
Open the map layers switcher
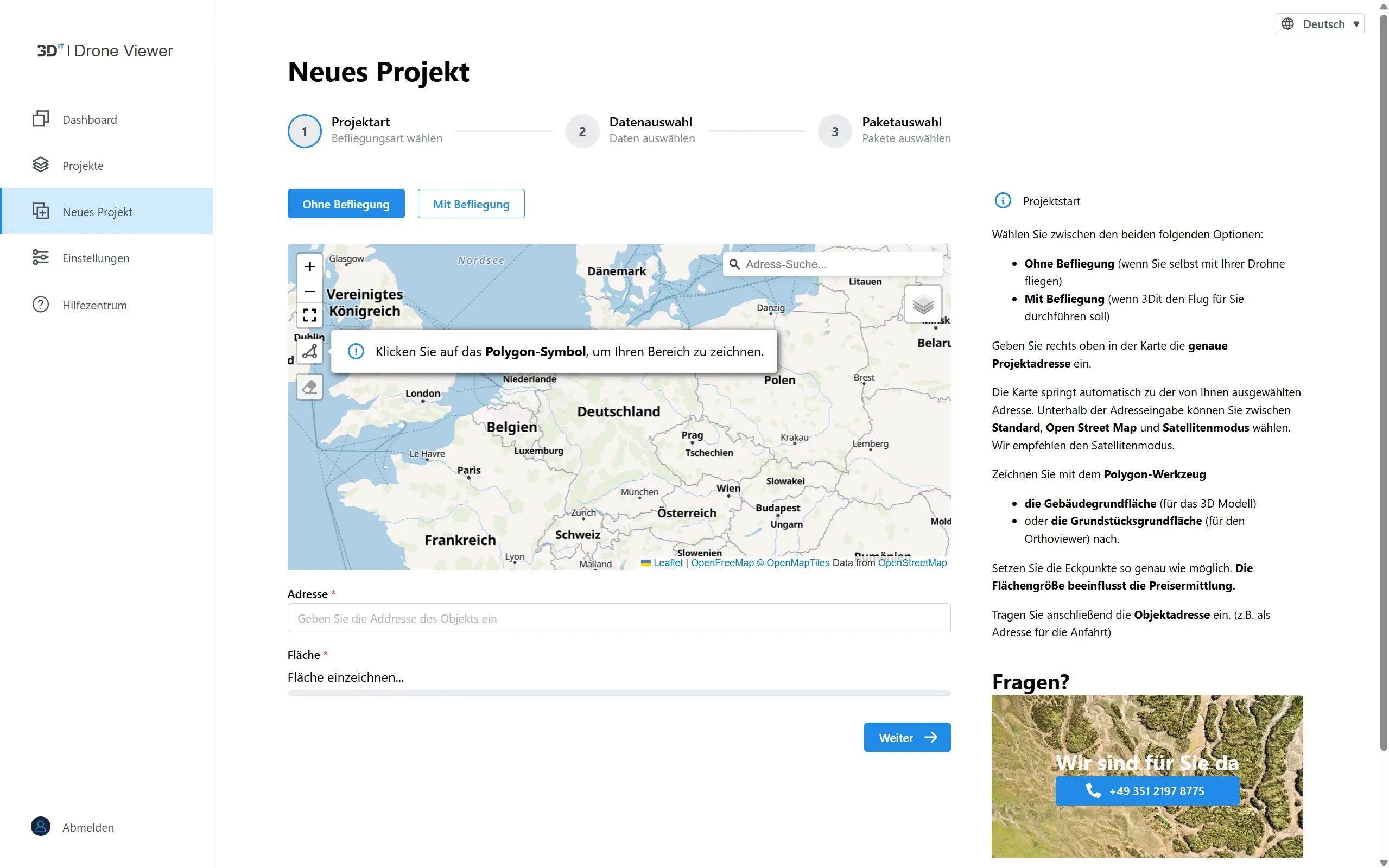tap(922, 304)
